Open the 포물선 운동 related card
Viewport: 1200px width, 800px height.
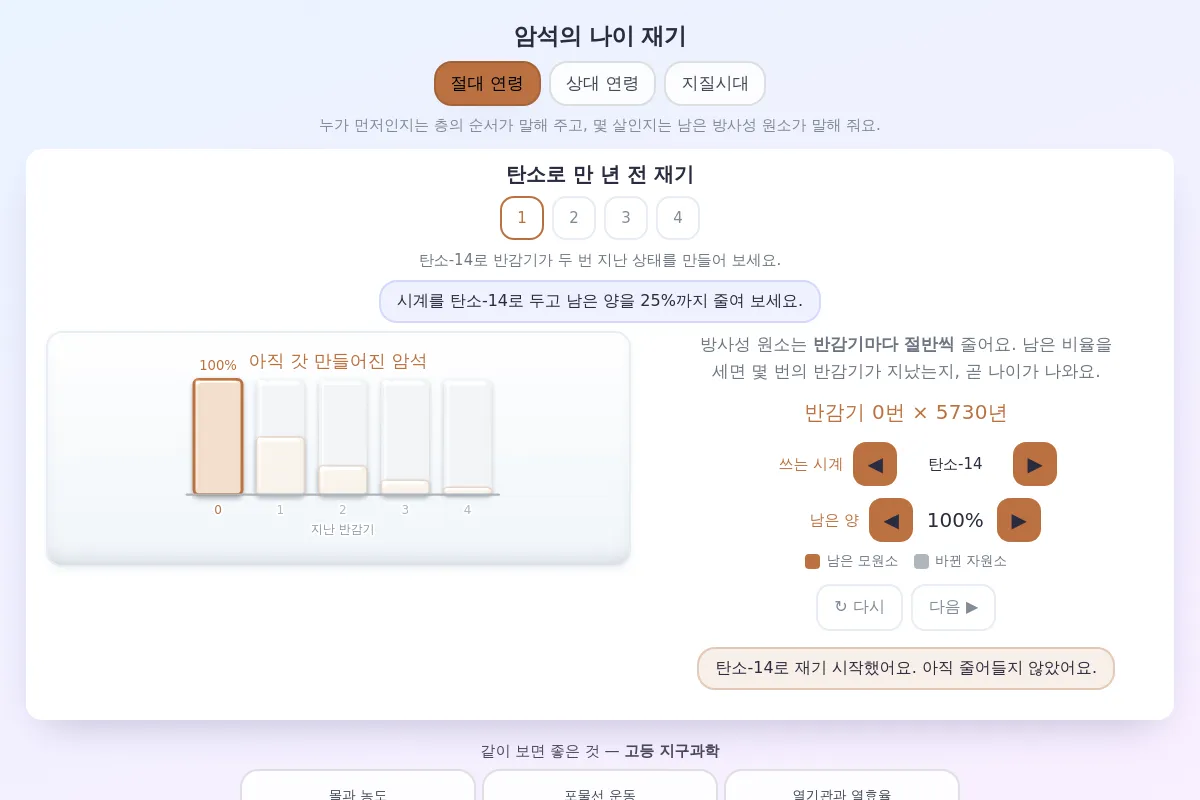tap(600, 787)
